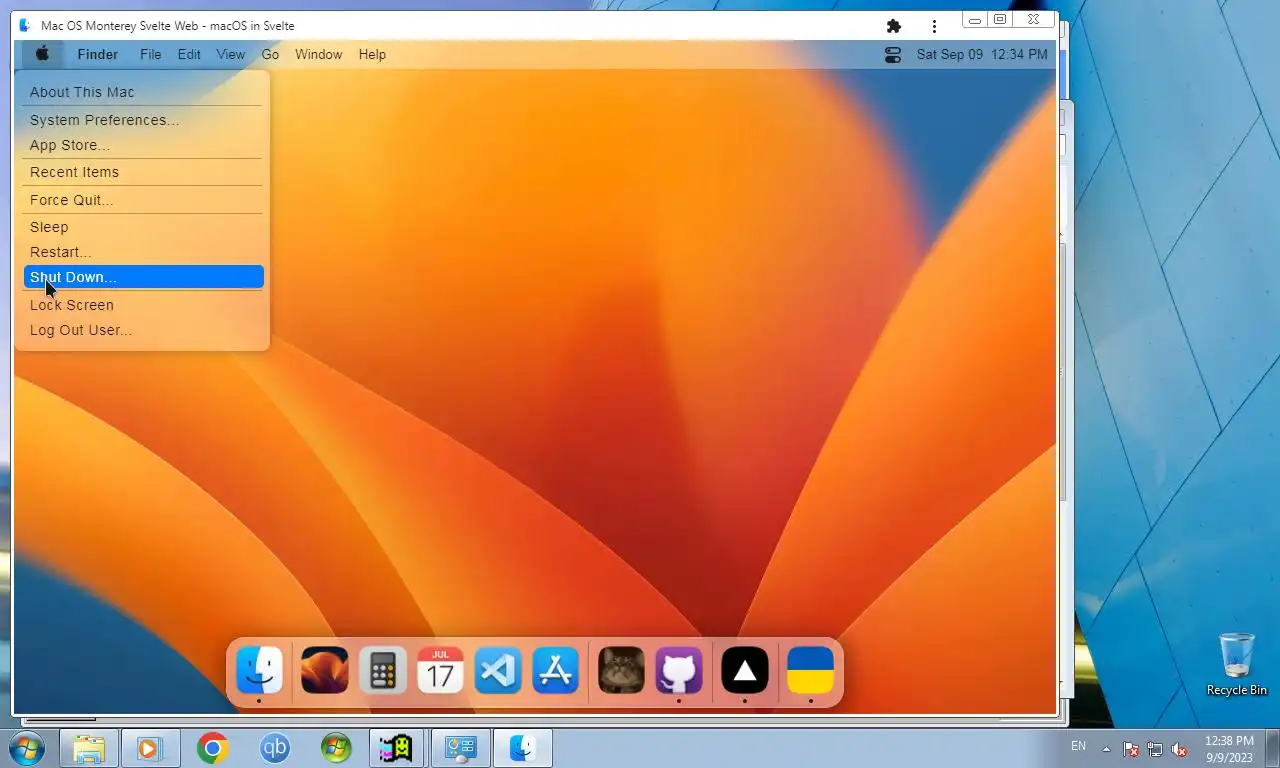Open the Finder icon in the dock

[x=260, y=670]
